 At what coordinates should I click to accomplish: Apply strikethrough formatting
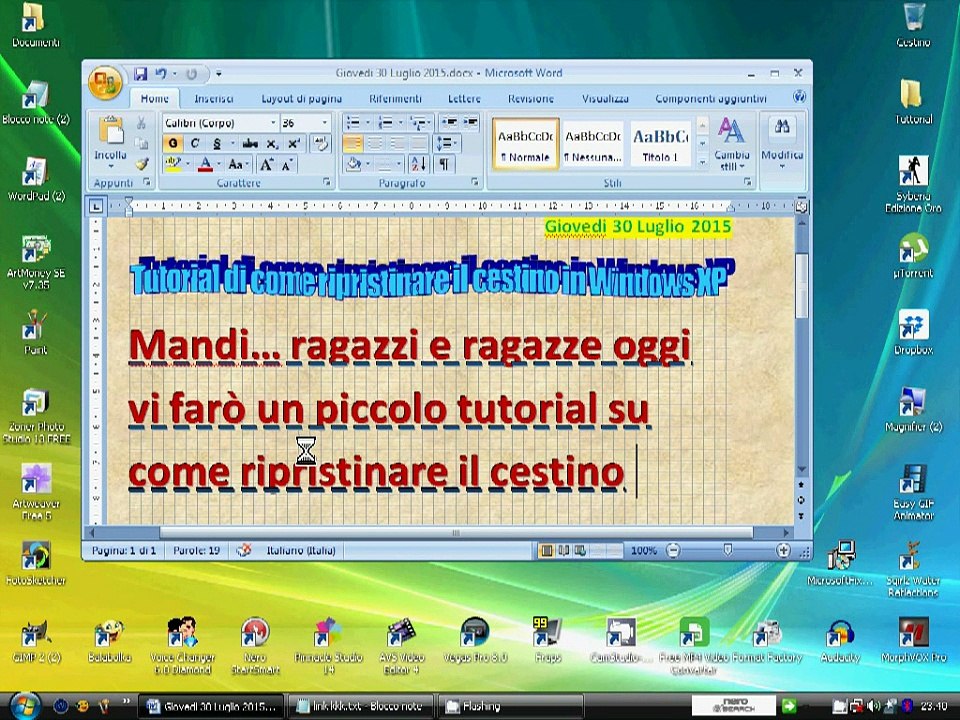tap(250, 144)
